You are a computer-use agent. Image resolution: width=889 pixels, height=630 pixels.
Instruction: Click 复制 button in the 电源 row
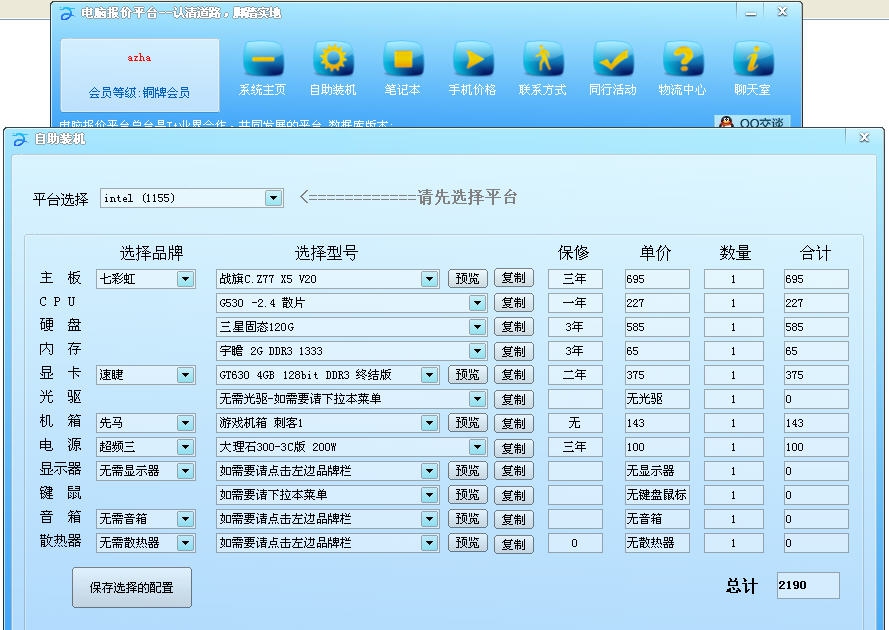tap(514, 448)
